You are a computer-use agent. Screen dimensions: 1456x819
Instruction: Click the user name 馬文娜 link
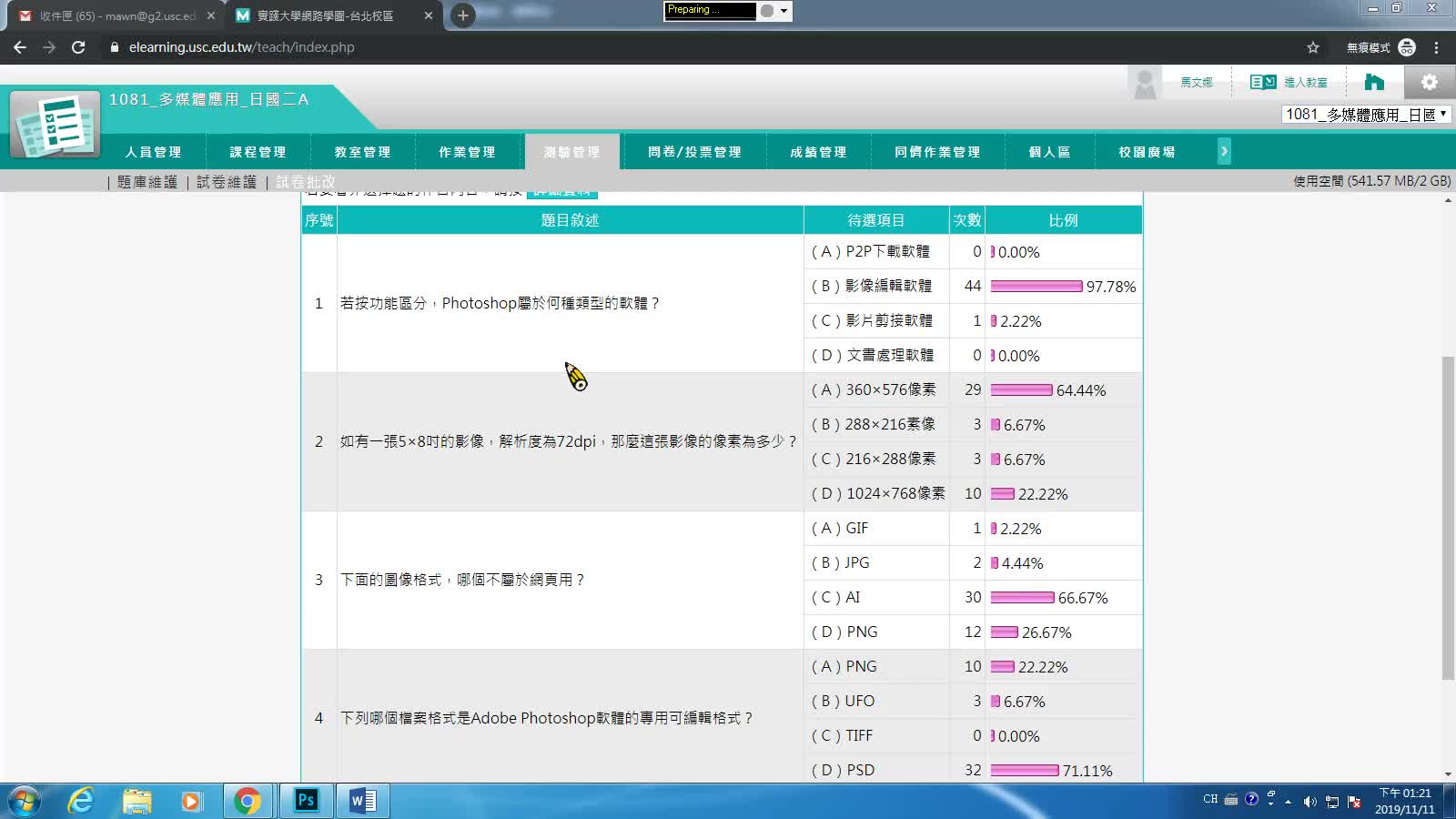click(1197, 82)
